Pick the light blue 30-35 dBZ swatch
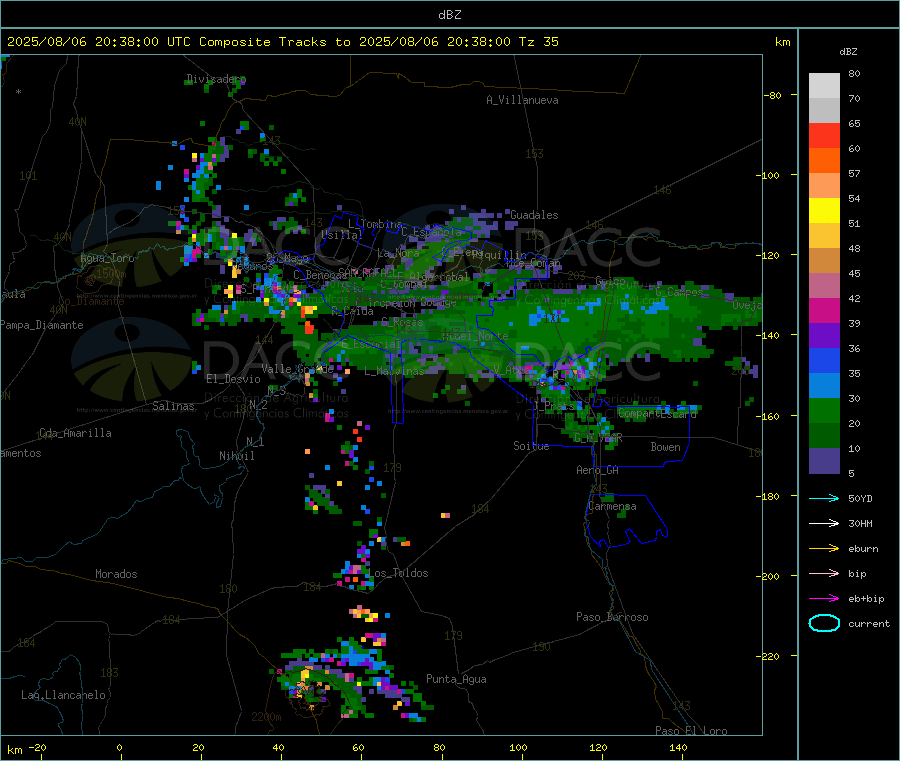The height and width of the screenshot is (761, 900). point(824,386)
